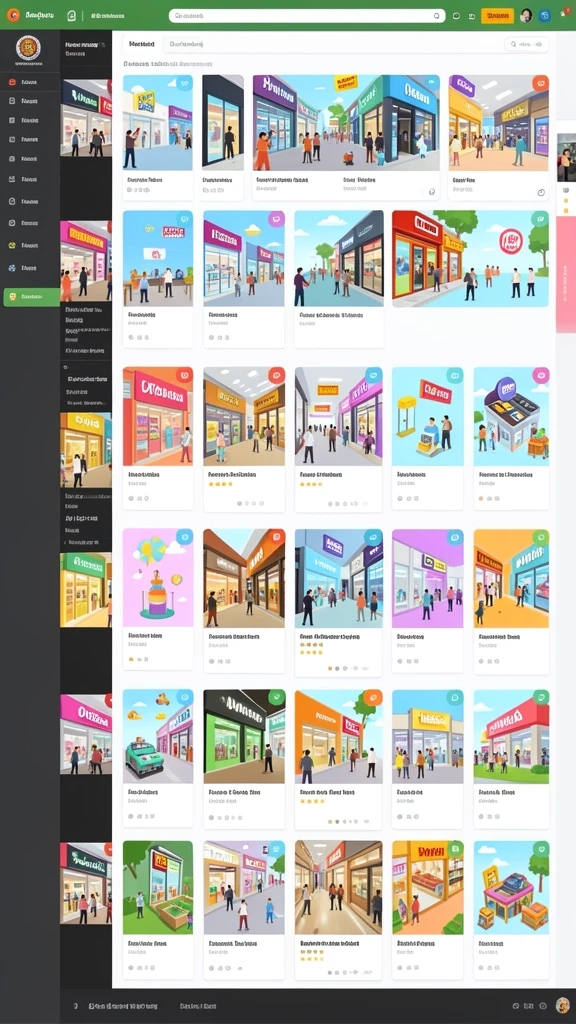Click the yellow button in the green header
576x1024 pixels.
coord(497,16)
